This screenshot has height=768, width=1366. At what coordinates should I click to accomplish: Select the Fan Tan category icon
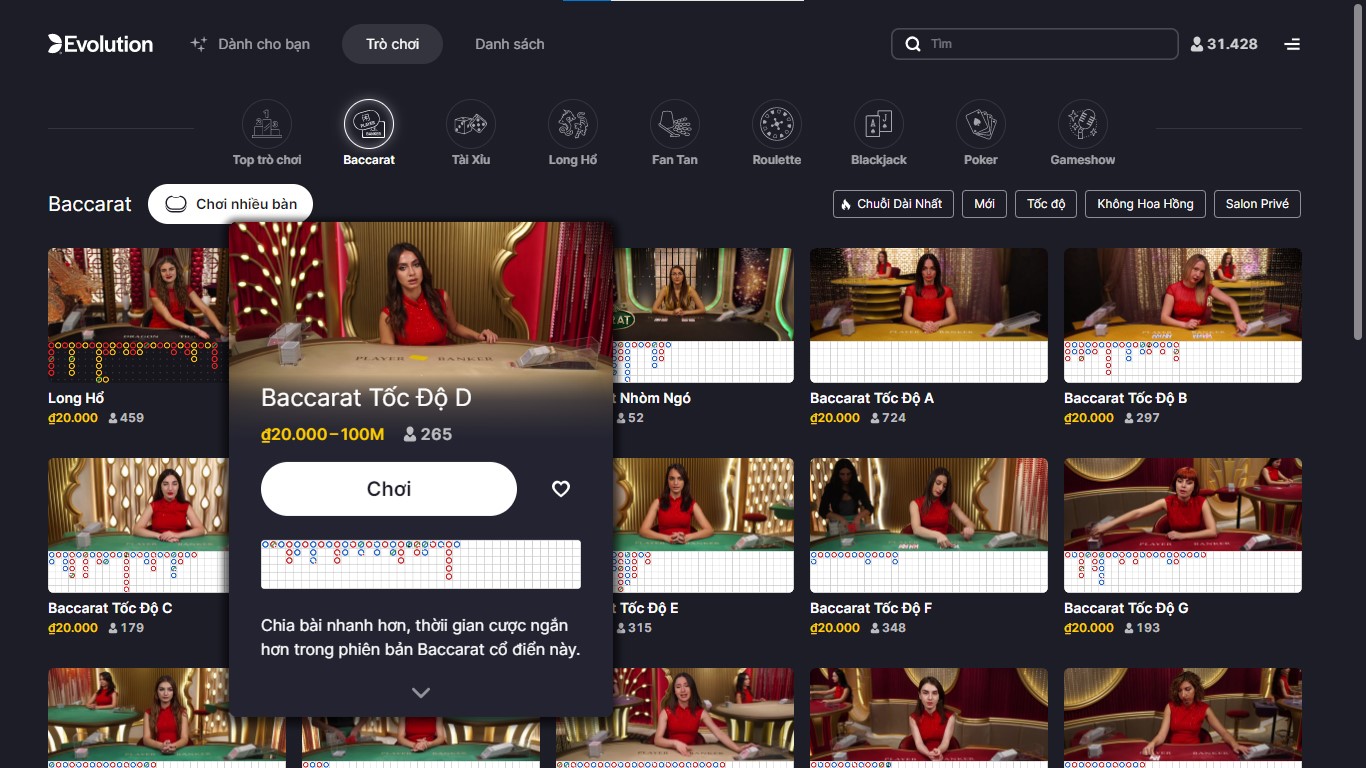click(x=674, y=123)
